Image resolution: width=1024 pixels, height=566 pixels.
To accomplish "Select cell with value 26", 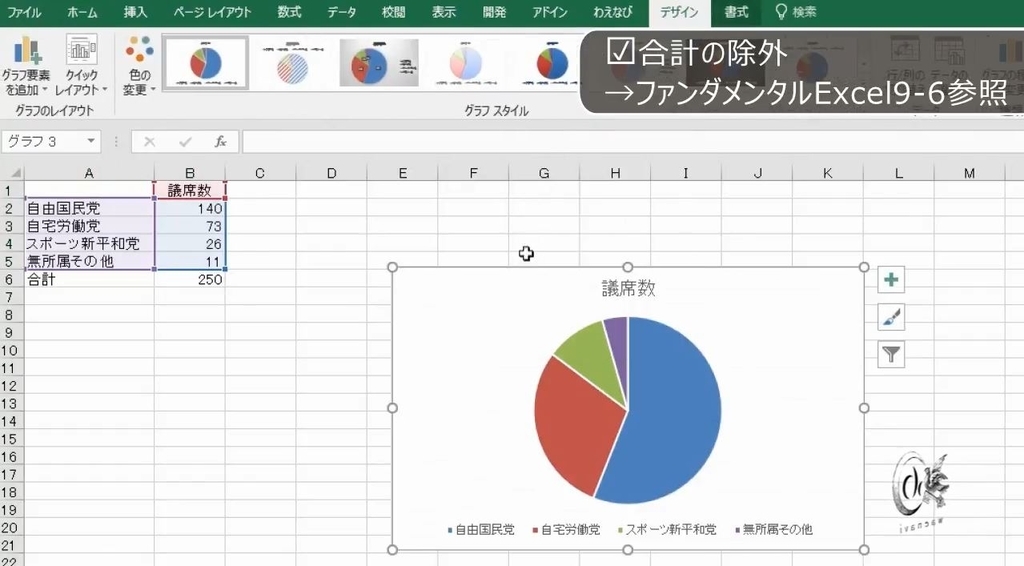I will coord(190,244).
